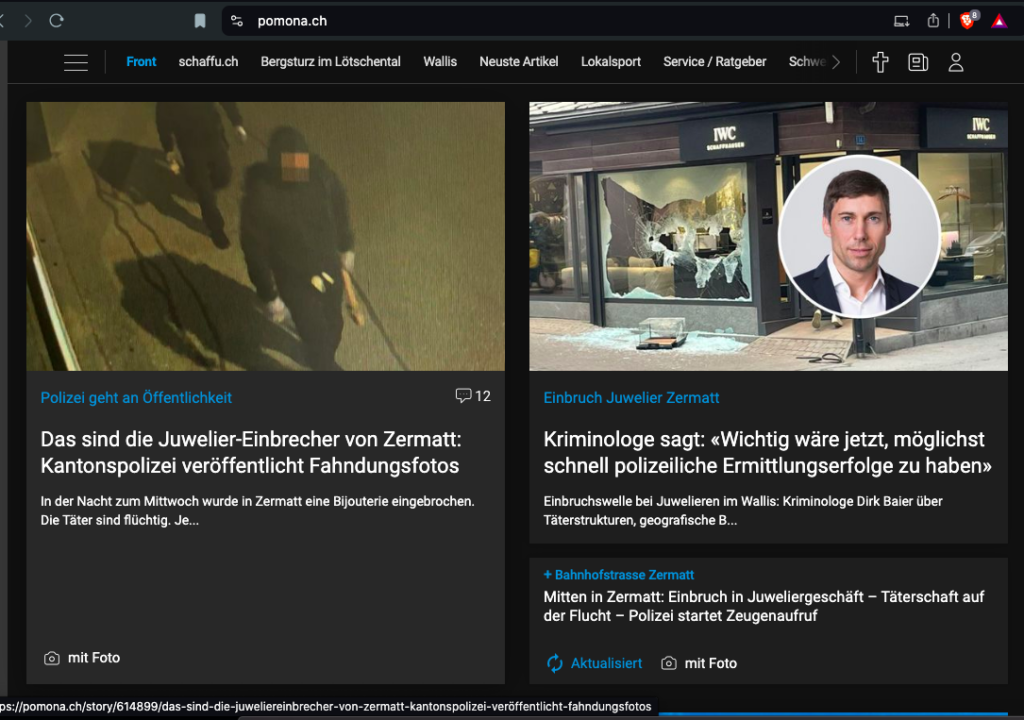1024x720 pixels.
Task: Click the mit Foto label beside Aktualisiert
Action: (711, 663)
